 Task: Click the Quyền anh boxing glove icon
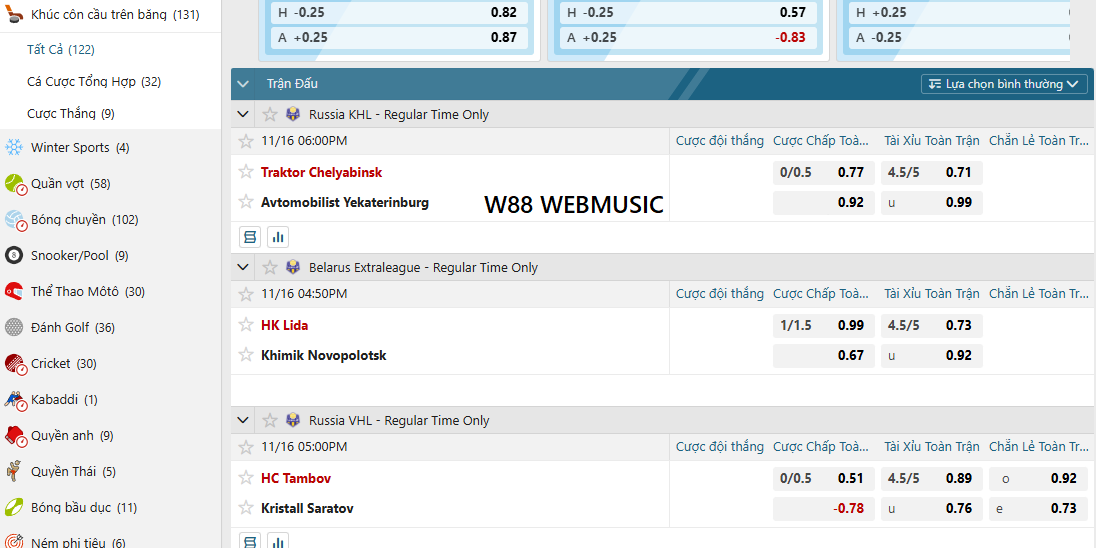(x=14, y=436)
